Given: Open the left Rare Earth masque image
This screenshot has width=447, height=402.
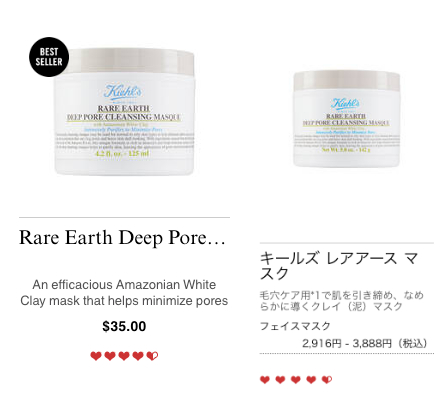Looking at the screenshot, I should [124, 112].
